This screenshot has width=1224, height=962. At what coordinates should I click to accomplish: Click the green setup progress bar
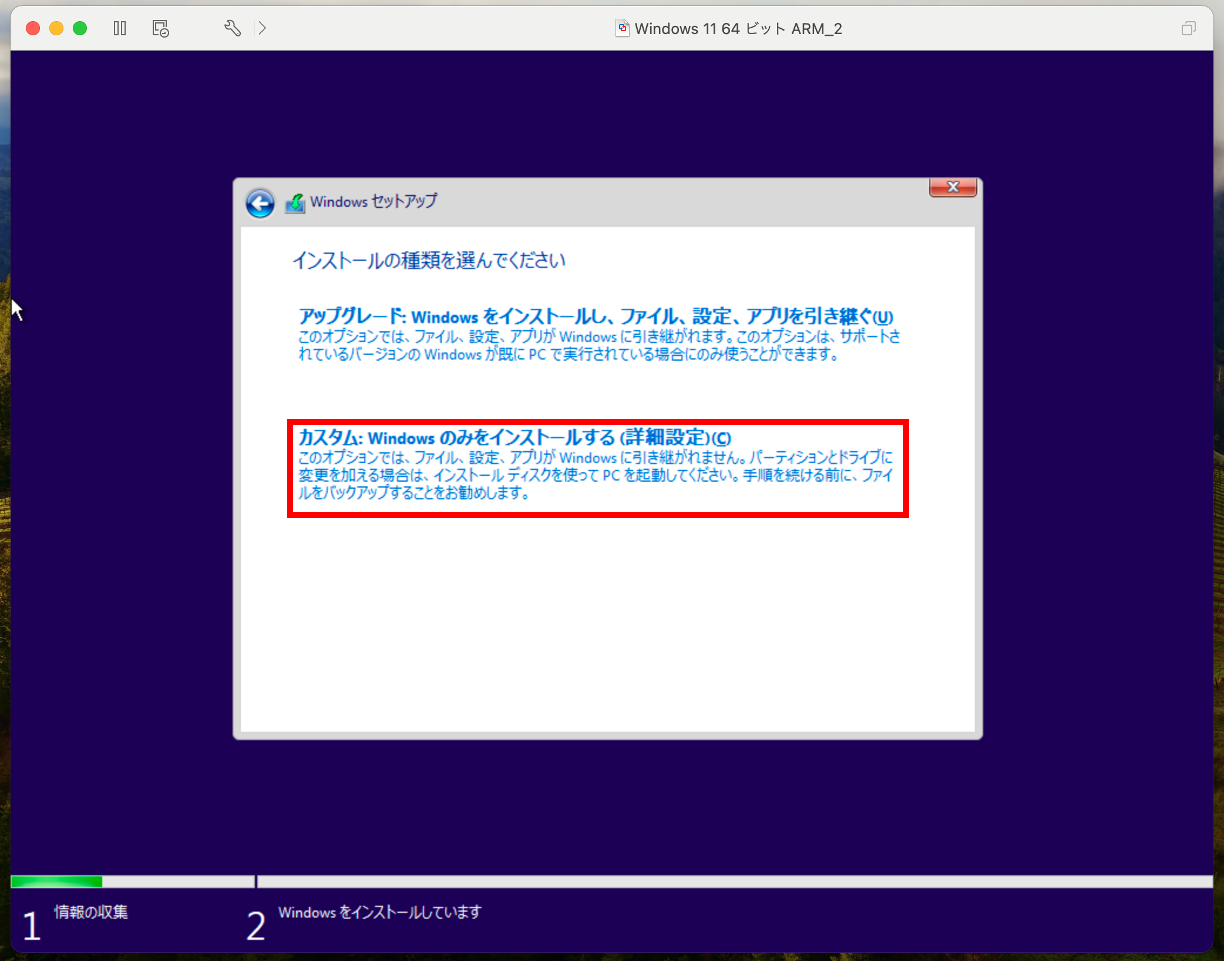tap(57, 882)
